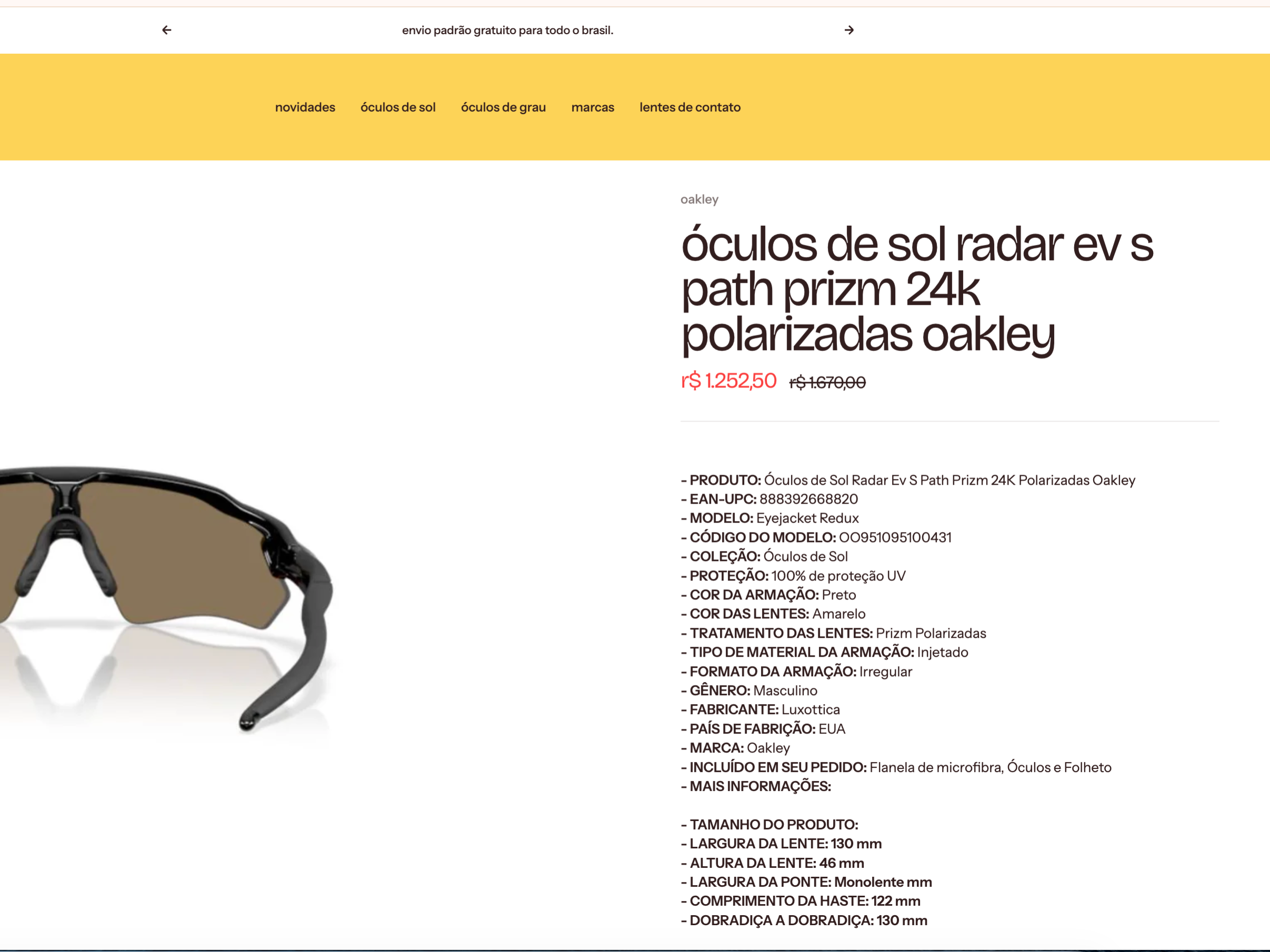The image size is (1270, 952).
Task: Click the ALTURA DA LENTE 46 mm line
Action: pyautogui.click(x=772, y=863)
